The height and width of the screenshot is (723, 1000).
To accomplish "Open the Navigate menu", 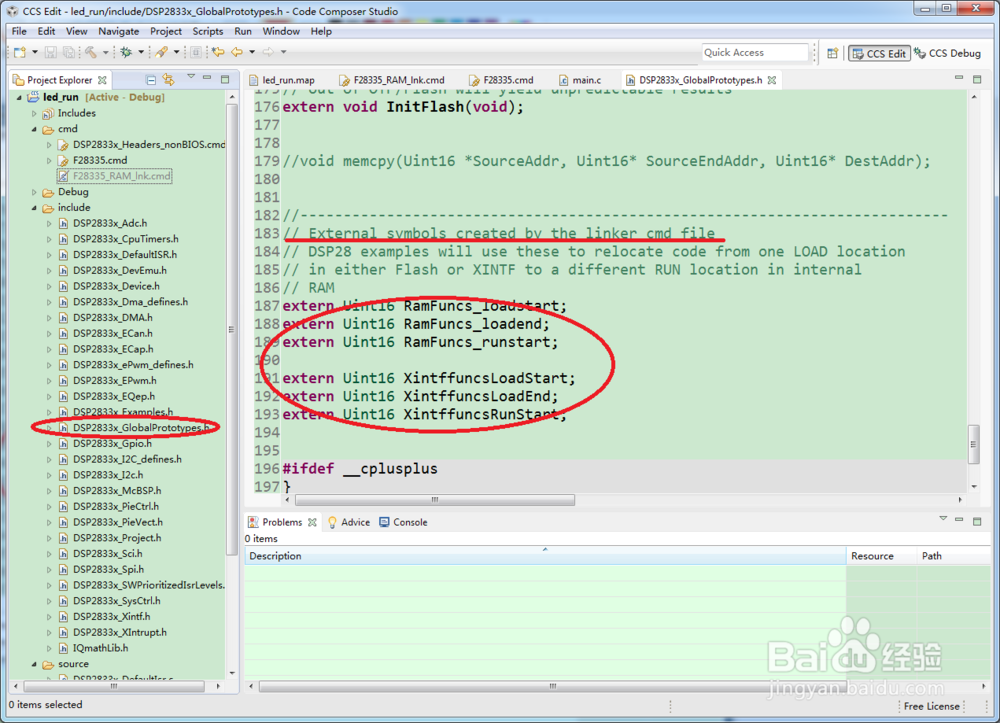I will click(x=119, y=31).
